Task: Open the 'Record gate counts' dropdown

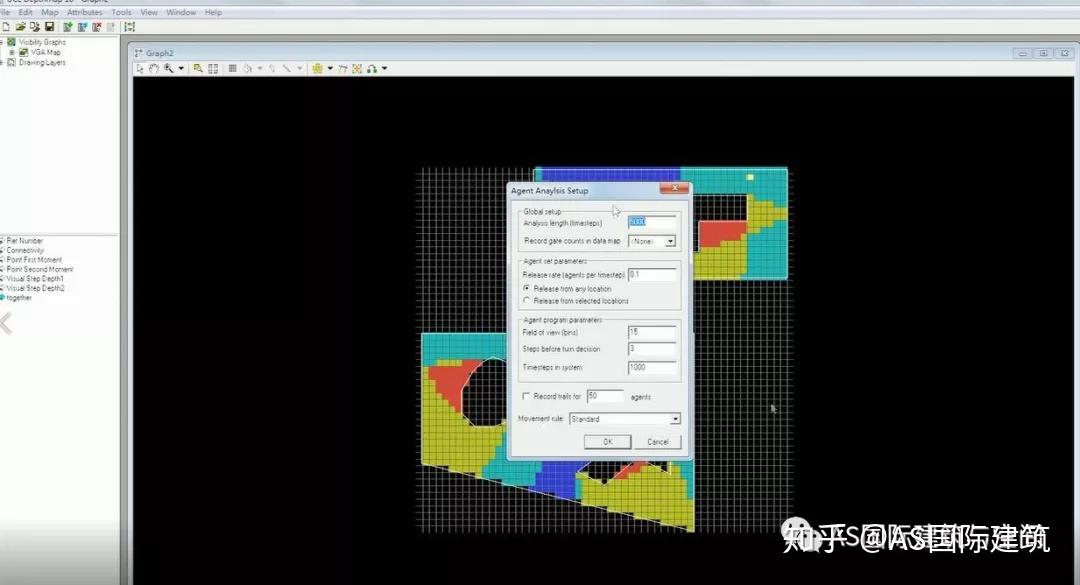Action: (x=672, y=240)
